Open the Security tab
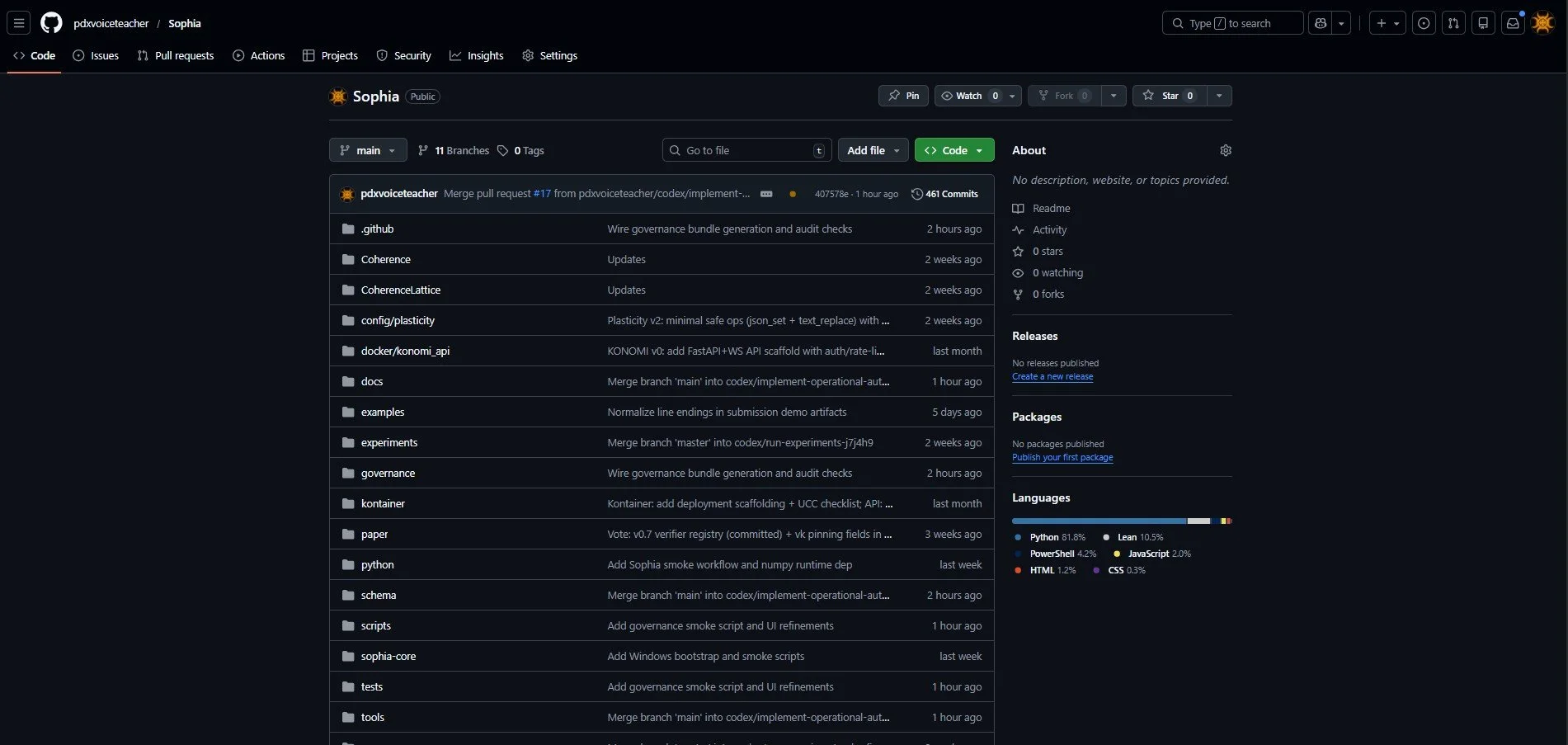This screenshot has width=1568, height=745. click(404, 55)
